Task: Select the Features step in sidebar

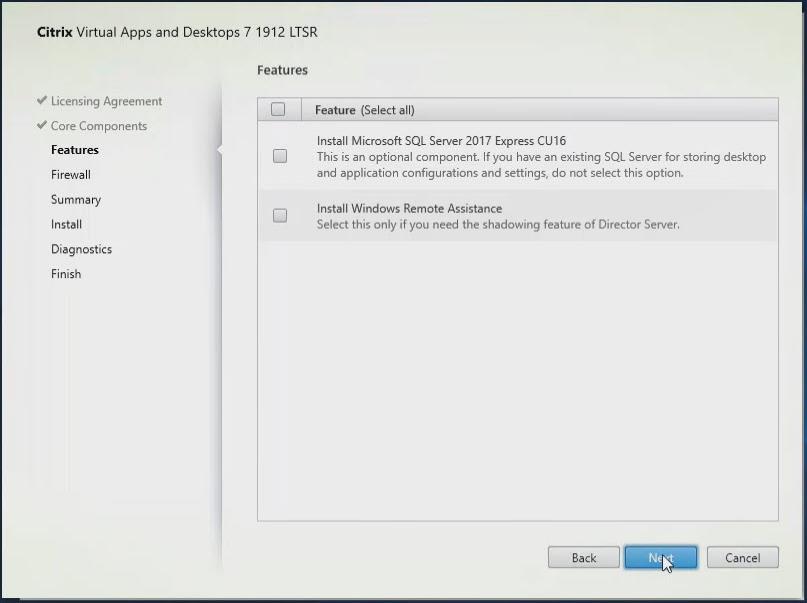Action: point(75,150)
